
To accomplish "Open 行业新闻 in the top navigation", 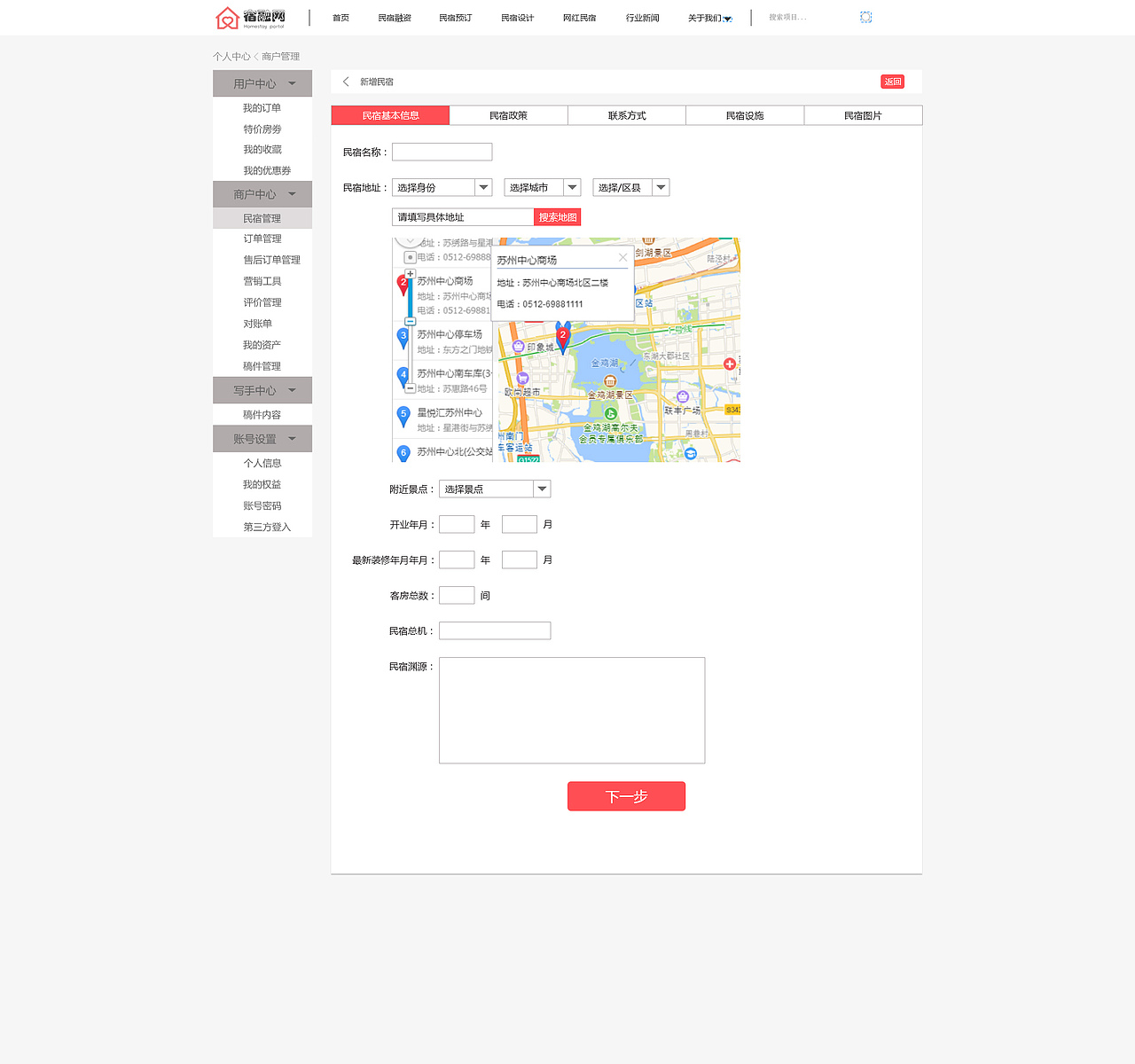I will point(642,17).
